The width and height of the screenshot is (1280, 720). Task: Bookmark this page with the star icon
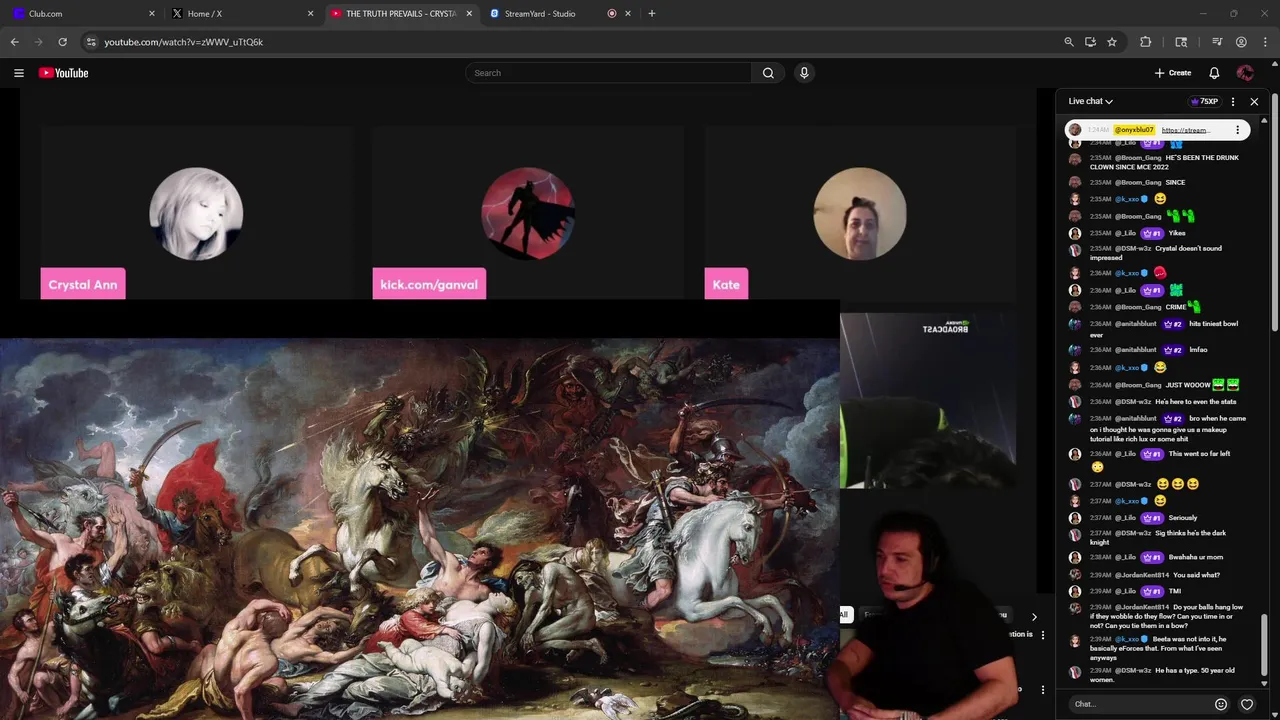(x=1111, y=42)
